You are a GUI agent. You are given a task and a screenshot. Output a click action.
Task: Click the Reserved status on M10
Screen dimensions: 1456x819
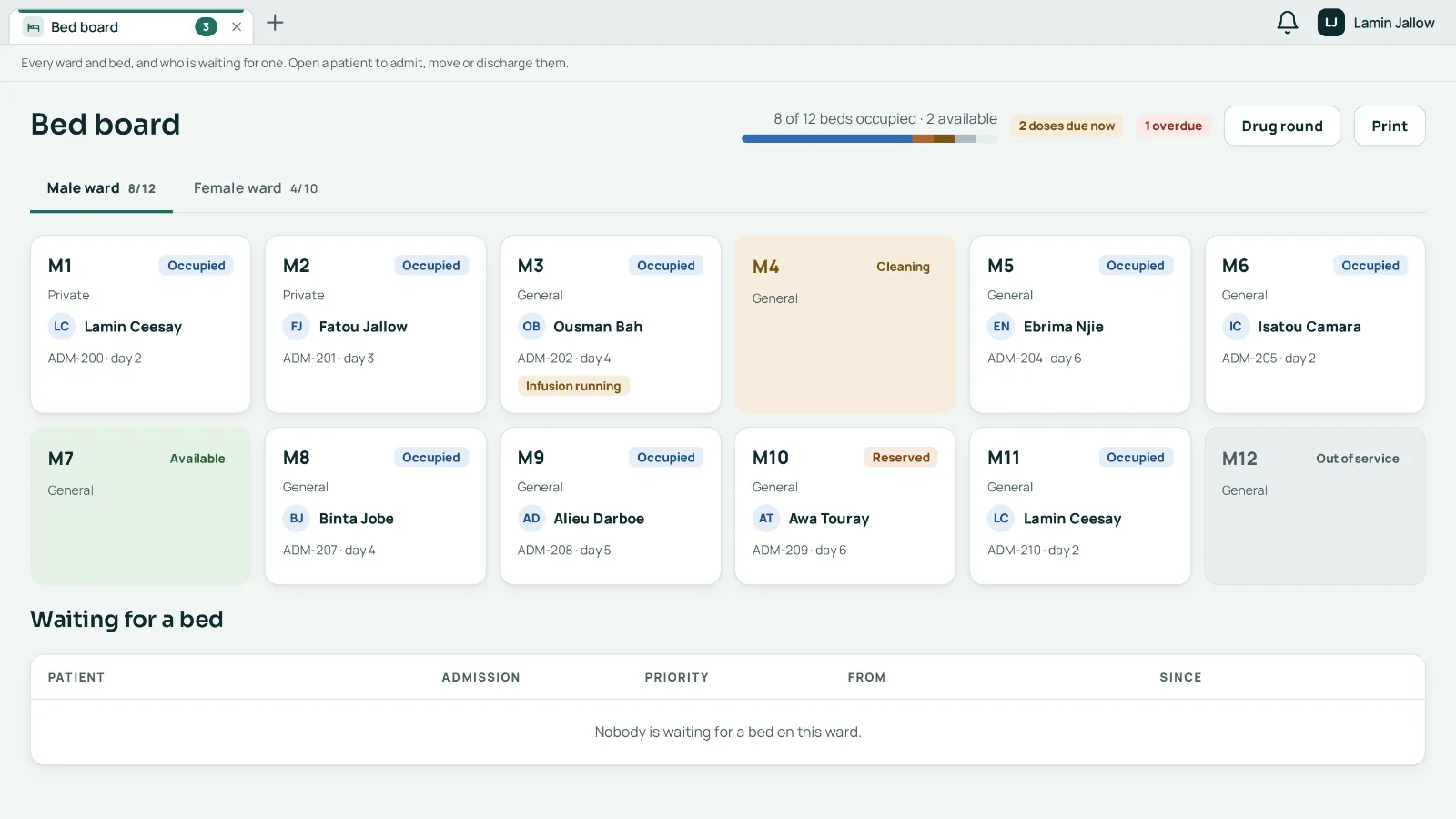901,458
